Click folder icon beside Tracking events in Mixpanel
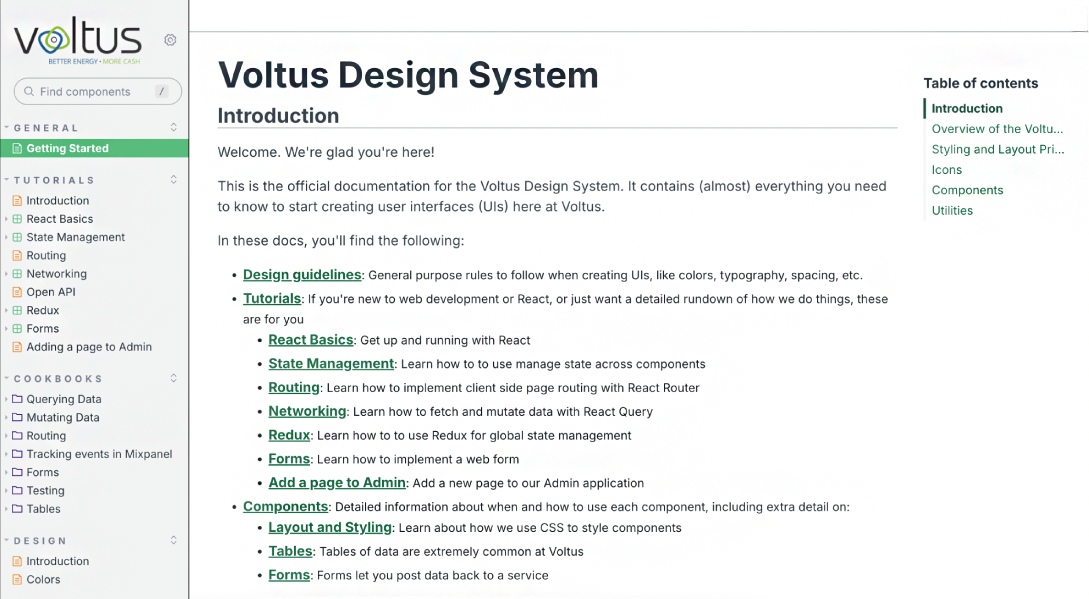1089x599 pixels. [17, 454]
